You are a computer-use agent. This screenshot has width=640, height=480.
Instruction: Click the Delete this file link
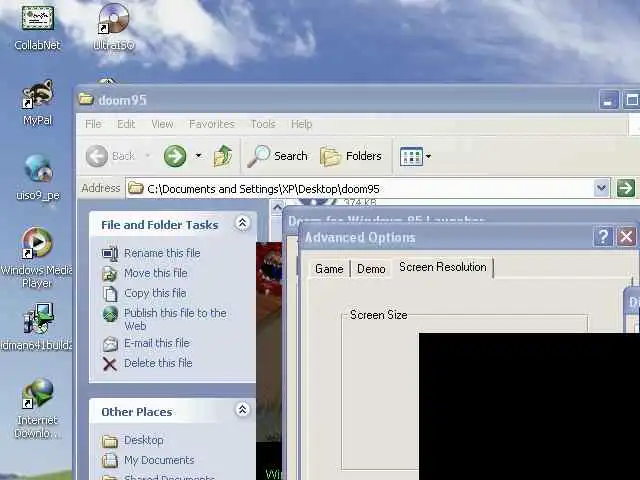tap(158, 363)
